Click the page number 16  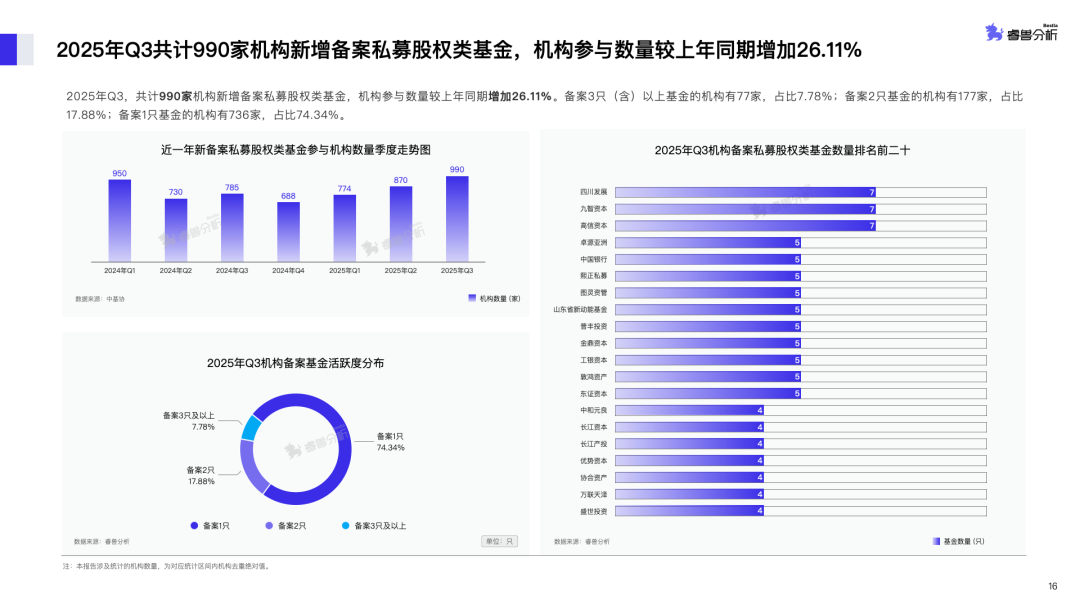(1052, 587)
